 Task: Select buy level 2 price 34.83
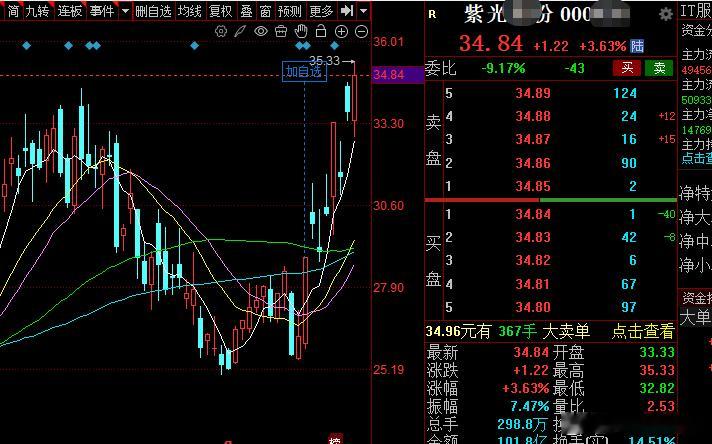pyautogui.click(x=533, y=237)
